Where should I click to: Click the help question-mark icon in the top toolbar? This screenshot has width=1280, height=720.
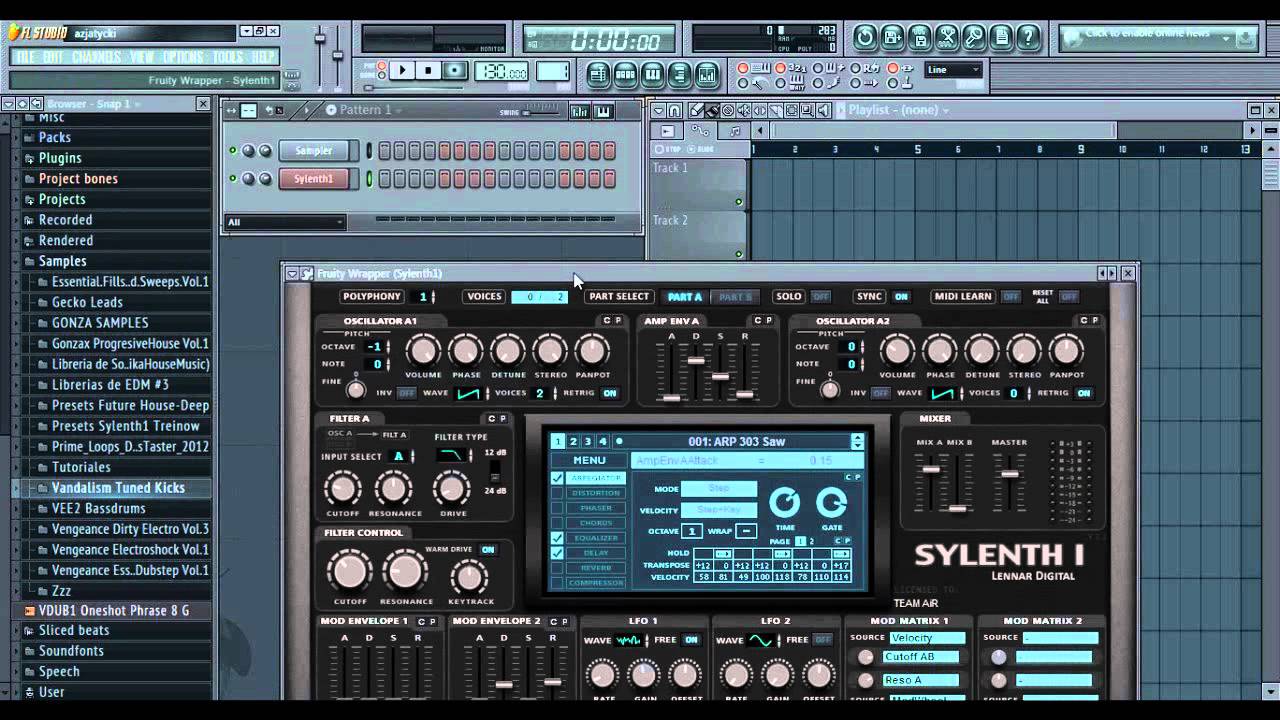(x=1028, y=38)
